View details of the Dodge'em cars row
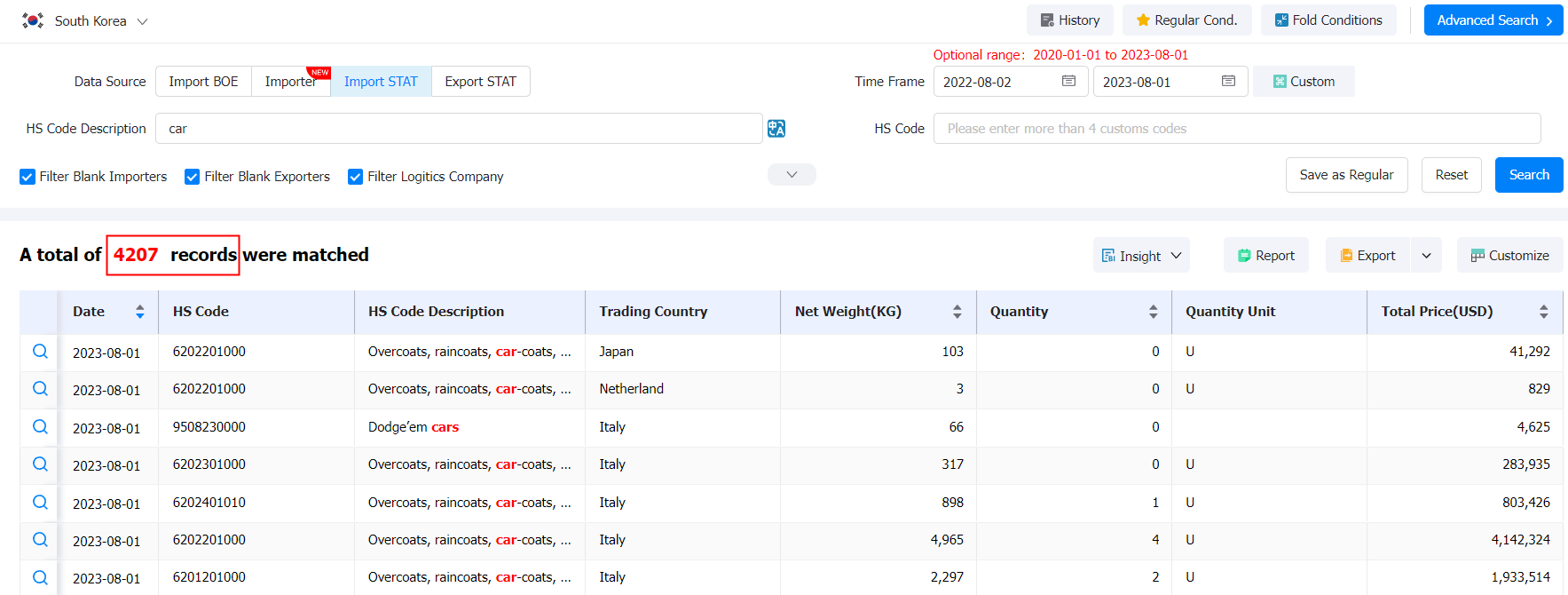1568x595 pixels. [40, 427]
